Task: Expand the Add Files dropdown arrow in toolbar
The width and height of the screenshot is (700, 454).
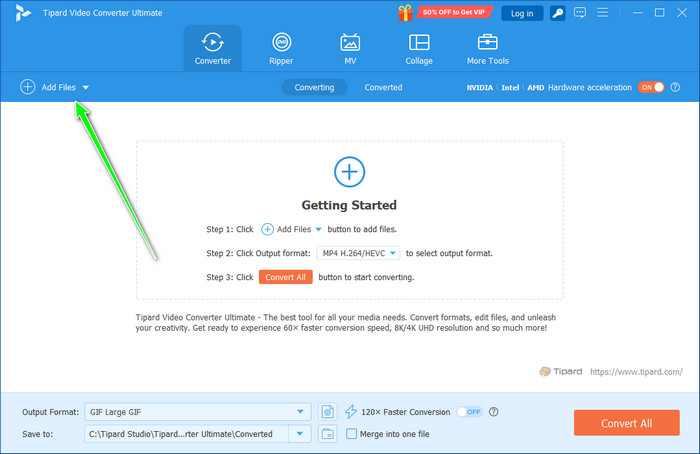Action: click(x=86, y=87)
